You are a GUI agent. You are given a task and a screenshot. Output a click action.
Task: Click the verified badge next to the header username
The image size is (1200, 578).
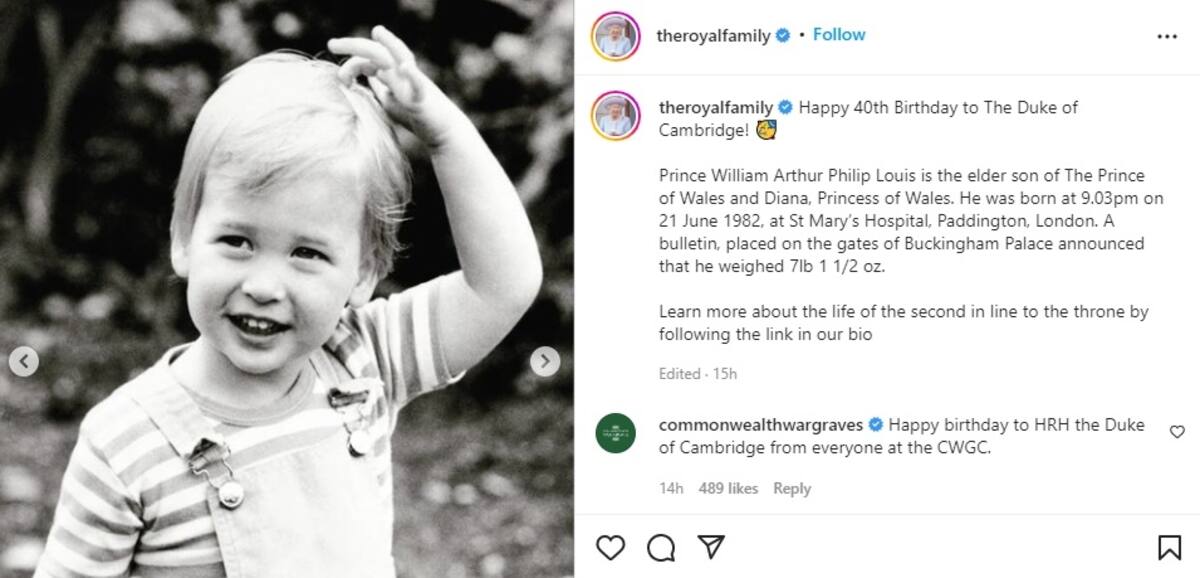(x=784, y=36)
